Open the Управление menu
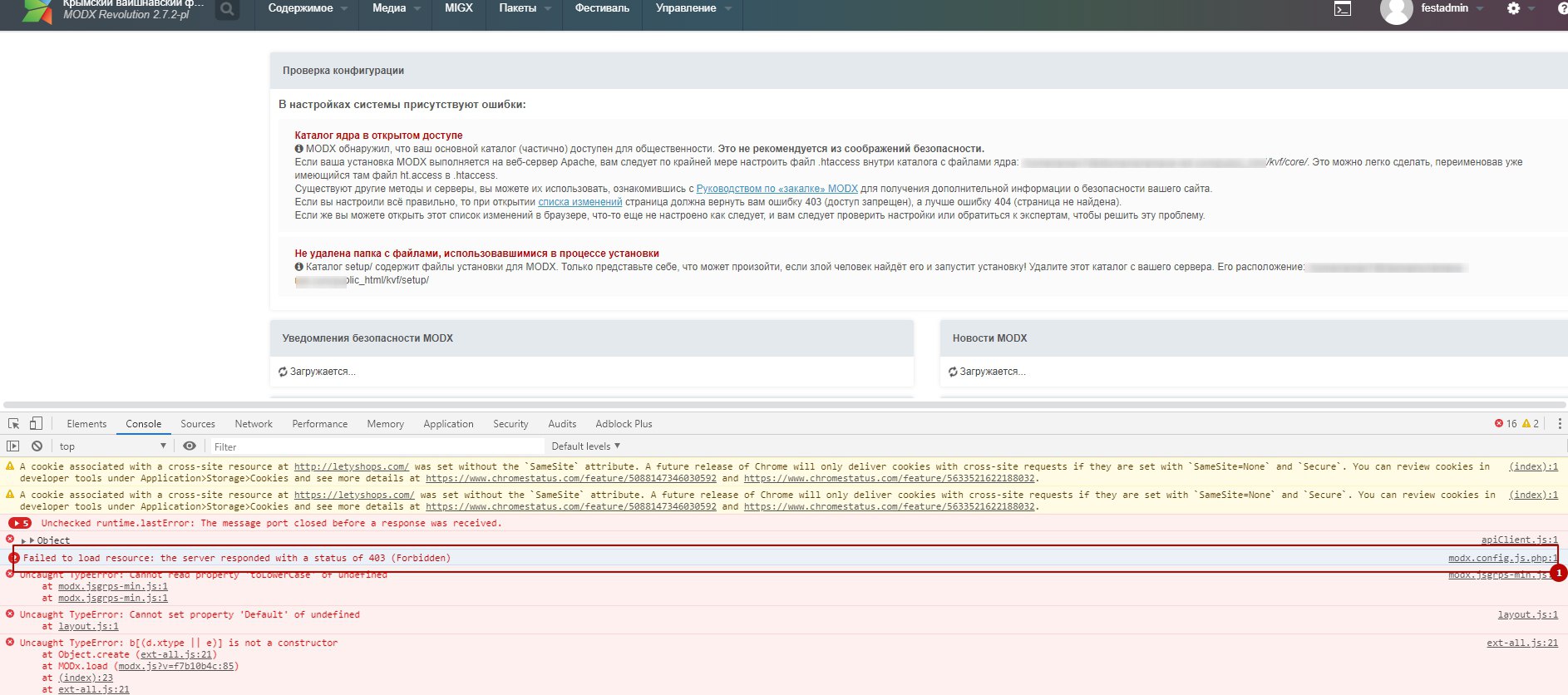1568x695 pixels. click(x=693, y=8)
